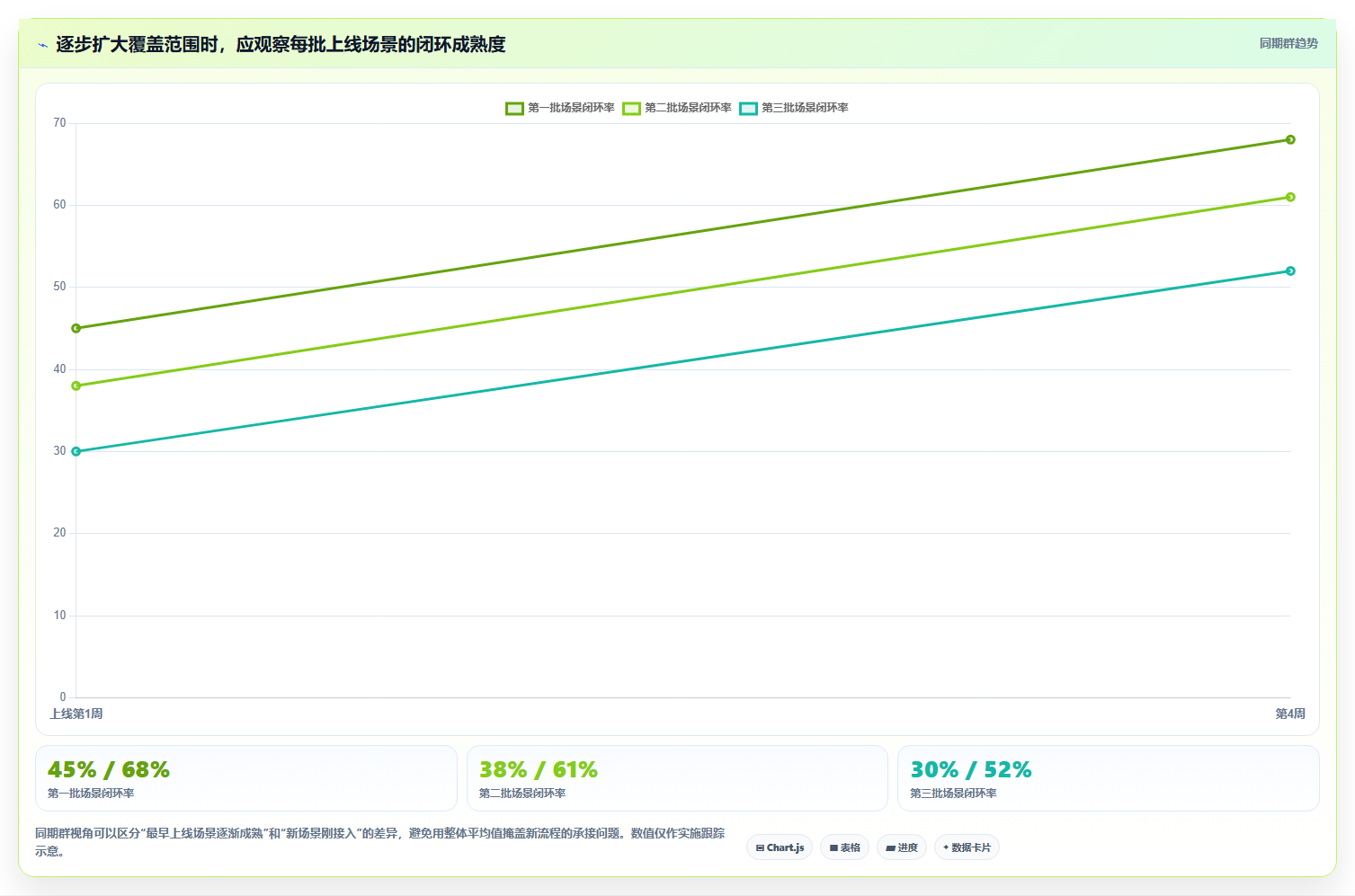Click the 上线第1周 x-axis label
This screenshot has width=1355, height=896.
(76, 714)
